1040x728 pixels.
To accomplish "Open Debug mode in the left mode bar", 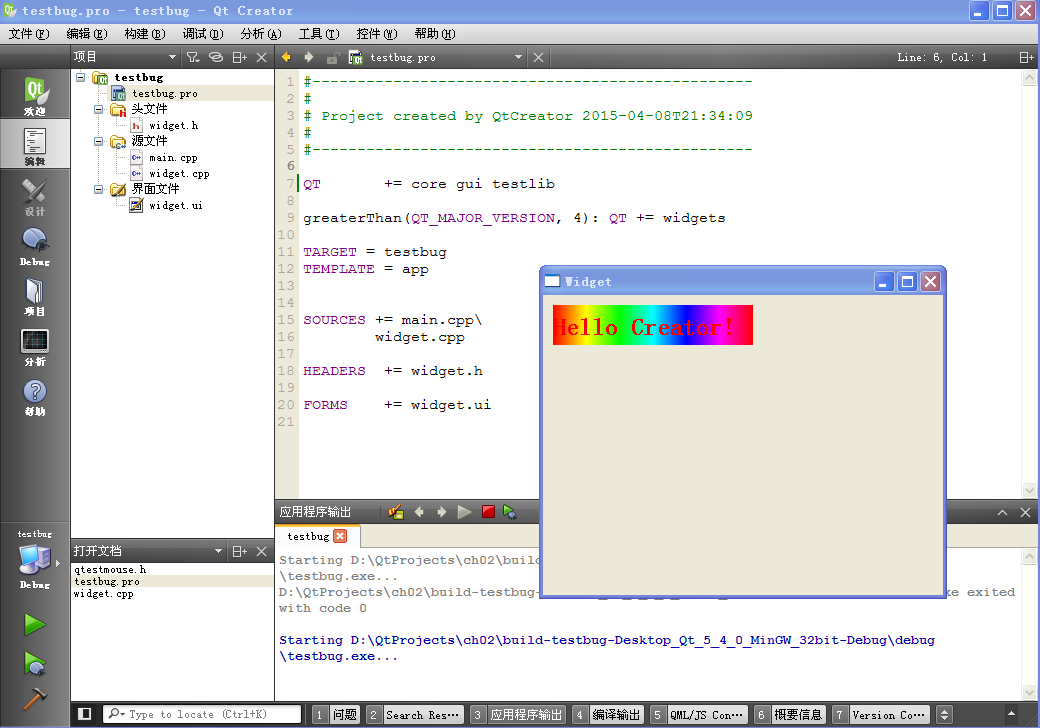I will tap(34, 246).
